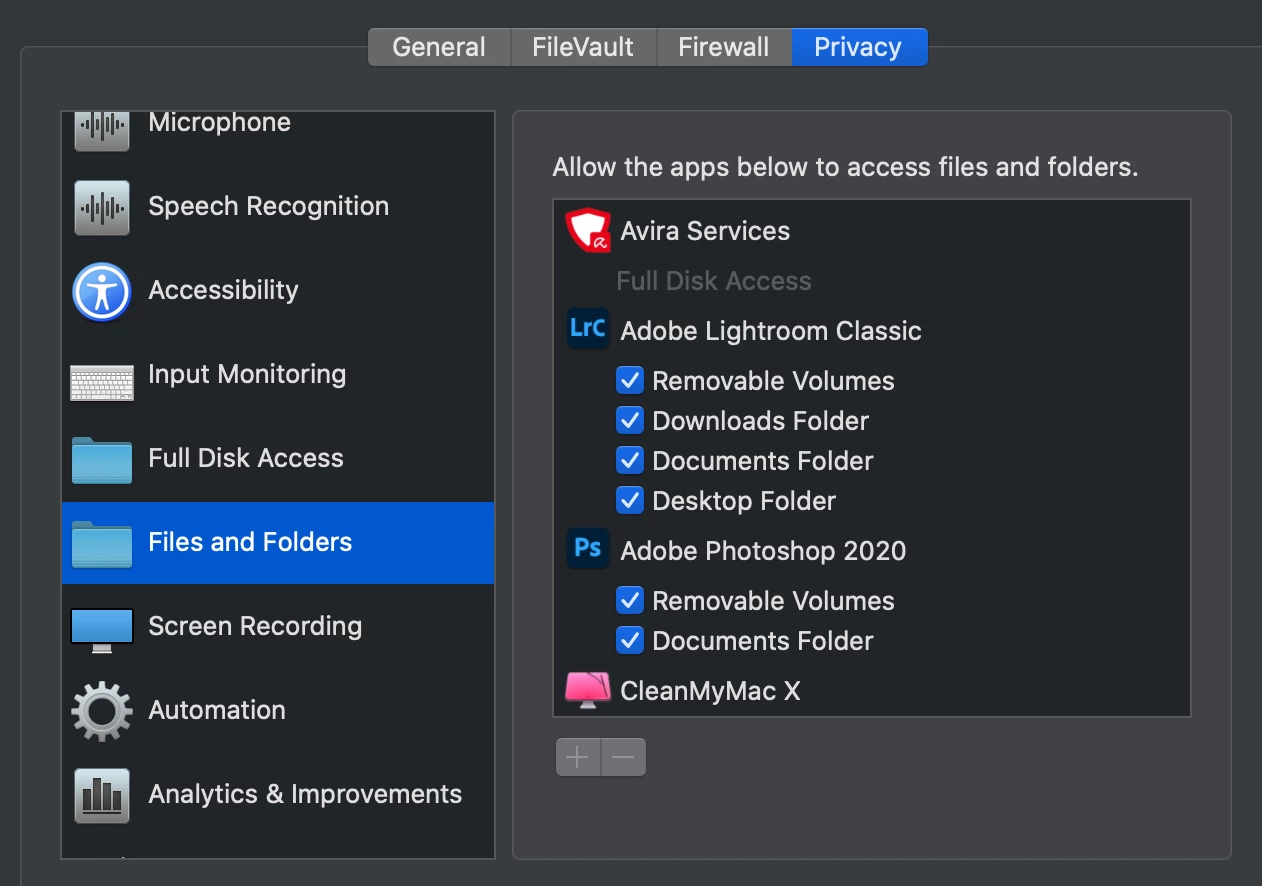1262x886 pixels.
Task: Select Screen Recording label in the sidebar
Action: (x=255, y=627)
